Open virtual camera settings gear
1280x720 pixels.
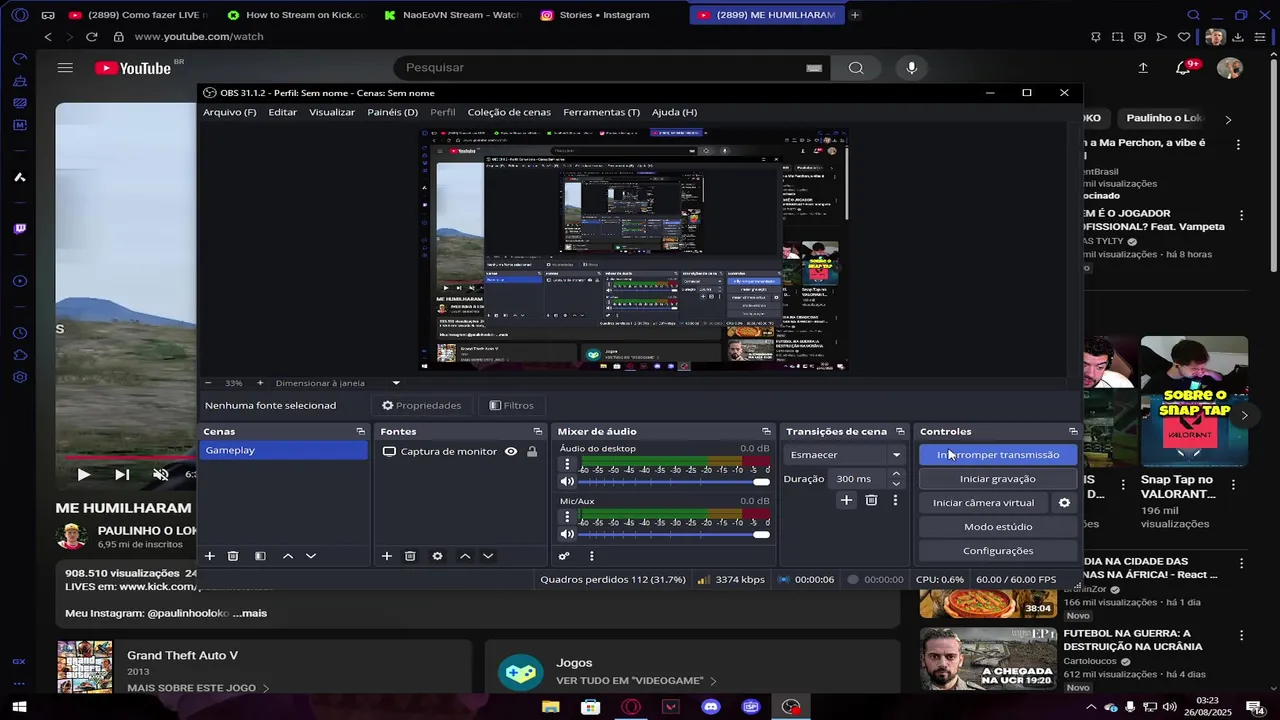tap(1064, 503)
